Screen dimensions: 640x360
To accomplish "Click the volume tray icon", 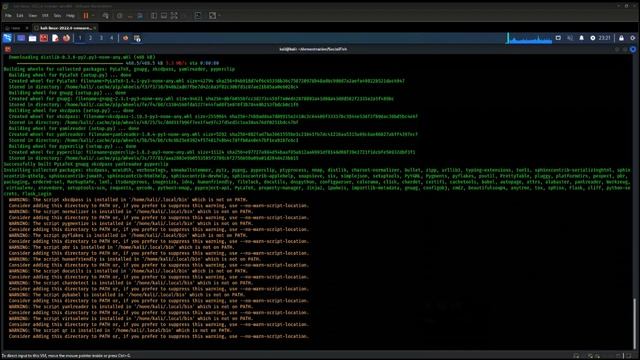I will (x=570, y=38).
